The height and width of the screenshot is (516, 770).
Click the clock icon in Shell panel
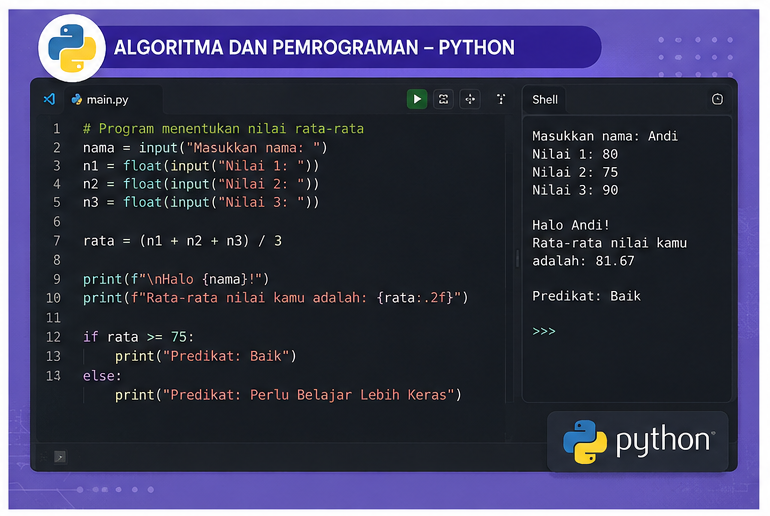(717, 99)
